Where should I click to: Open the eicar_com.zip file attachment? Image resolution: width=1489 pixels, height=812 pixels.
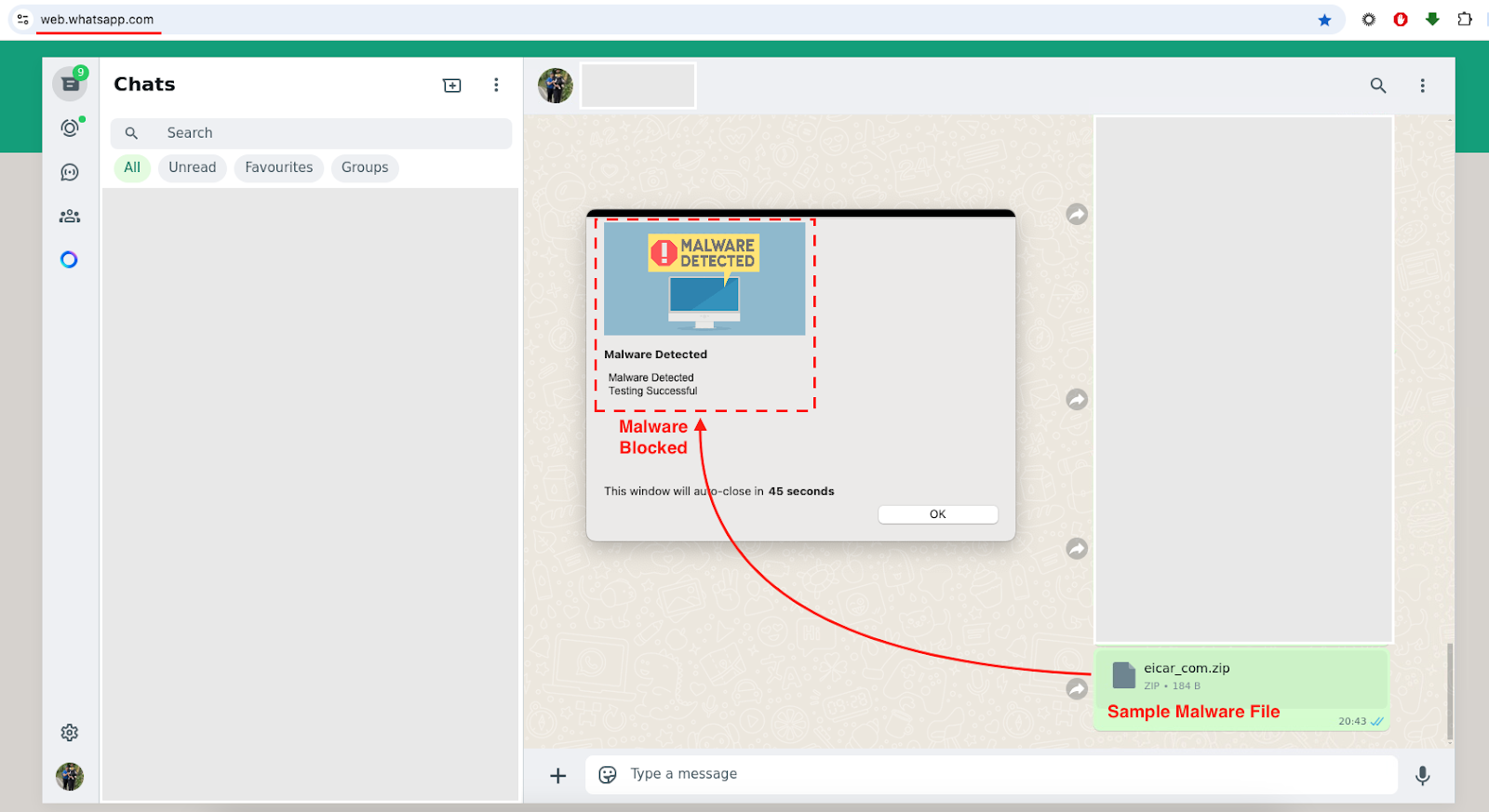(1241, 676)
